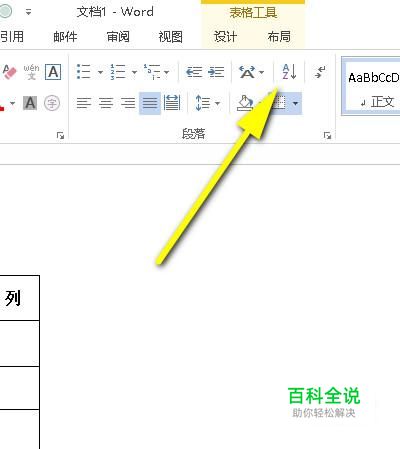Expand the Asian Layout dropdown arrow
Screen dimensions: 400x449
pyautogui.click(x=261, y=72)
